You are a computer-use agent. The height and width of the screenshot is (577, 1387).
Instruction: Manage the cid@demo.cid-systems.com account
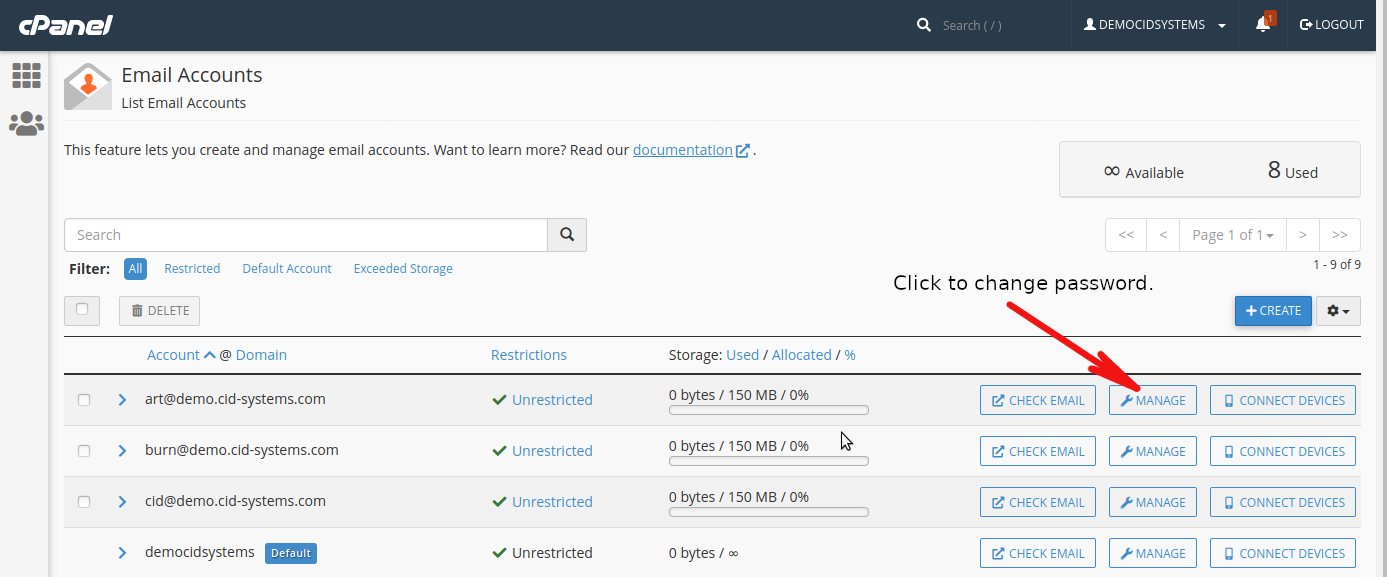tap(1153, 502)
